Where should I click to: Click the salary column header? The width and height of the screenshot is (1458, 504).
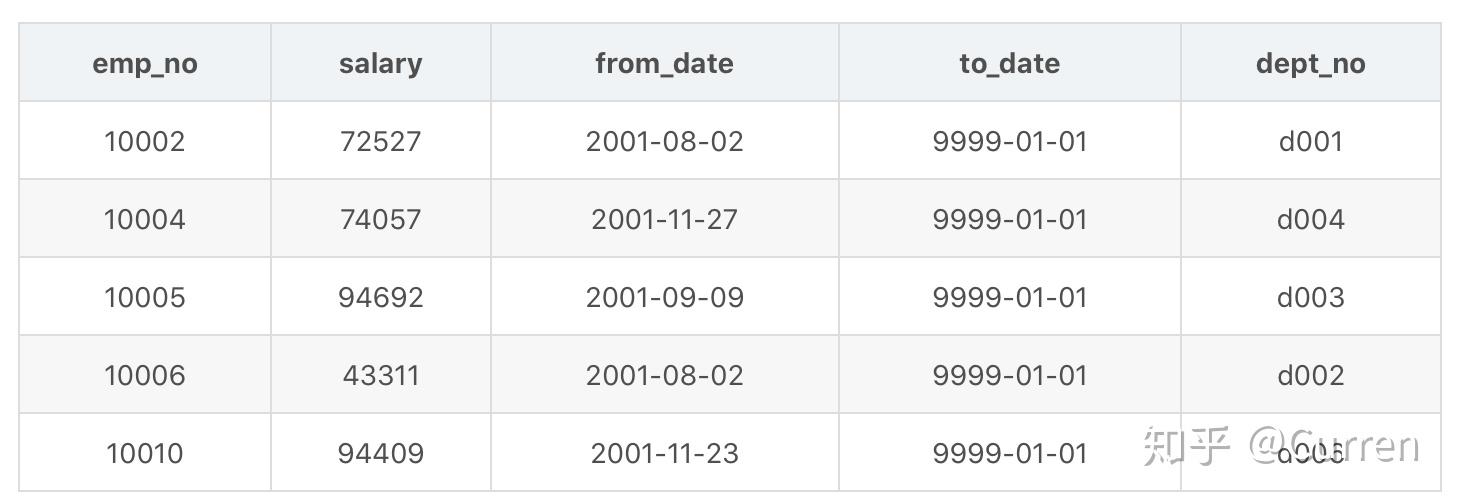click(x=380, y=64)
